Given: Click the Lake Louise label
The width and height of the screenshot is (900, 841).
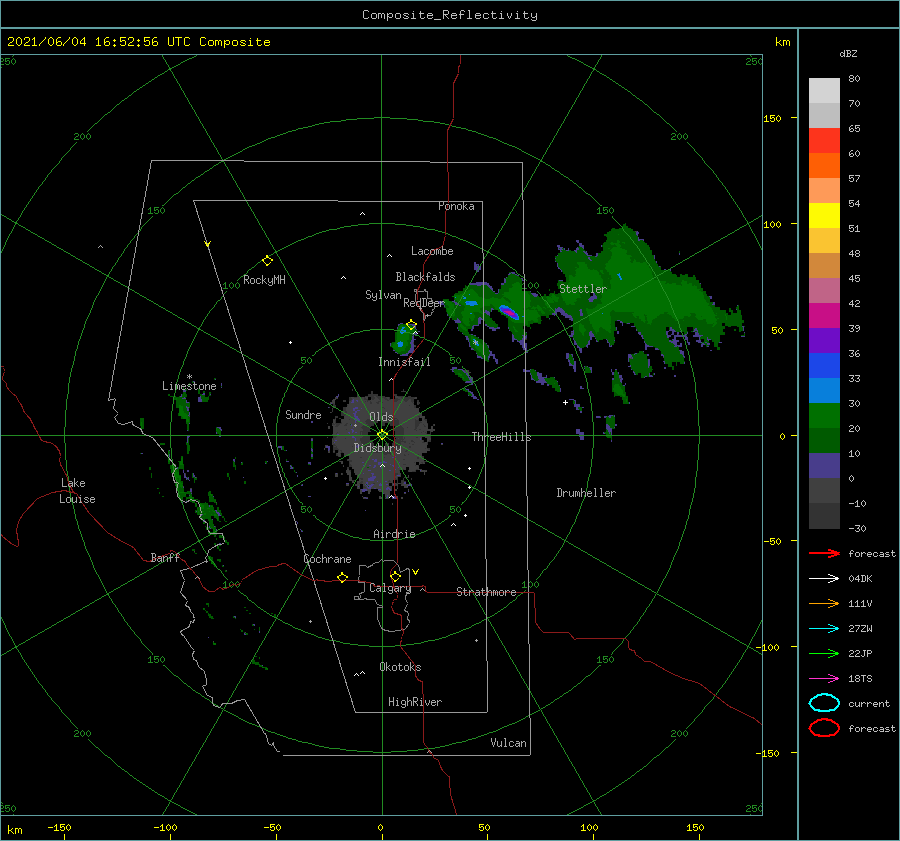Looking at the screenshot, I should coord(77,491).
